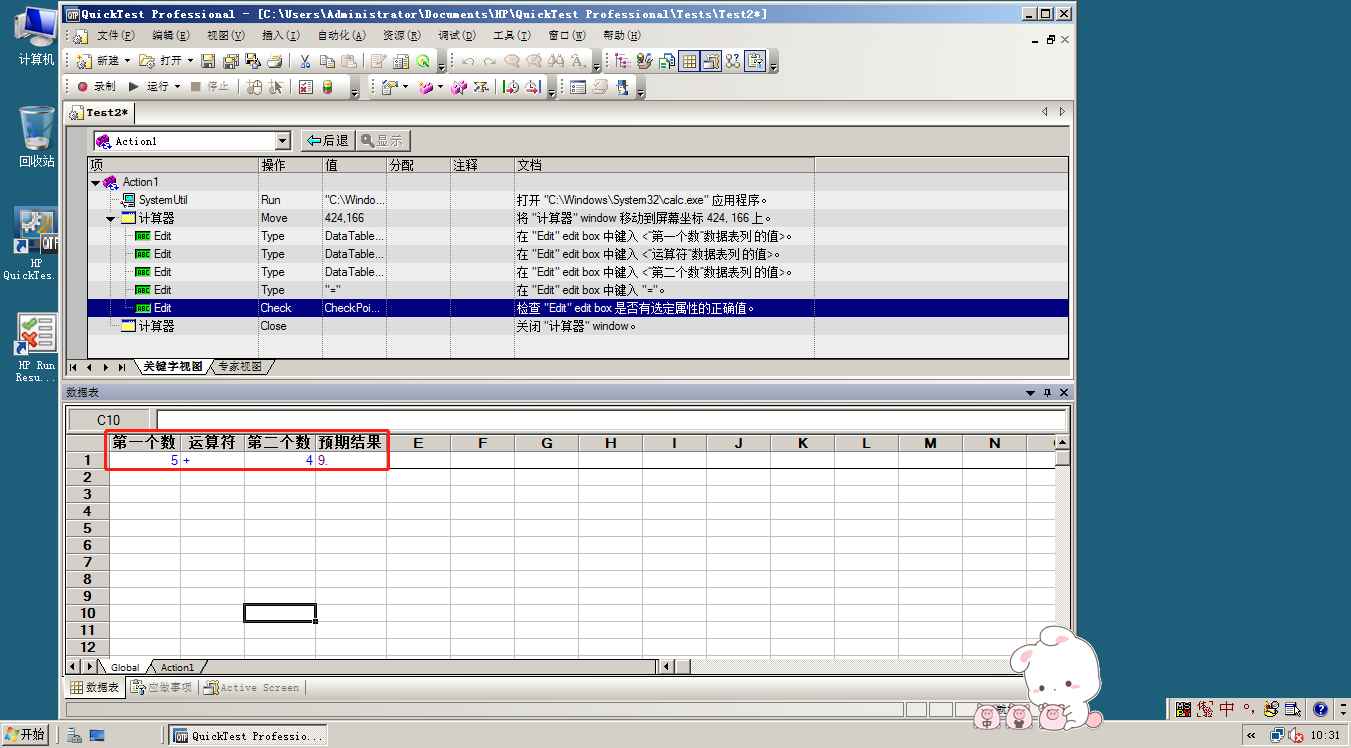Switch to the 专家视图 tab
Screen dimensions: 1351x748
(x=239, y=367)
